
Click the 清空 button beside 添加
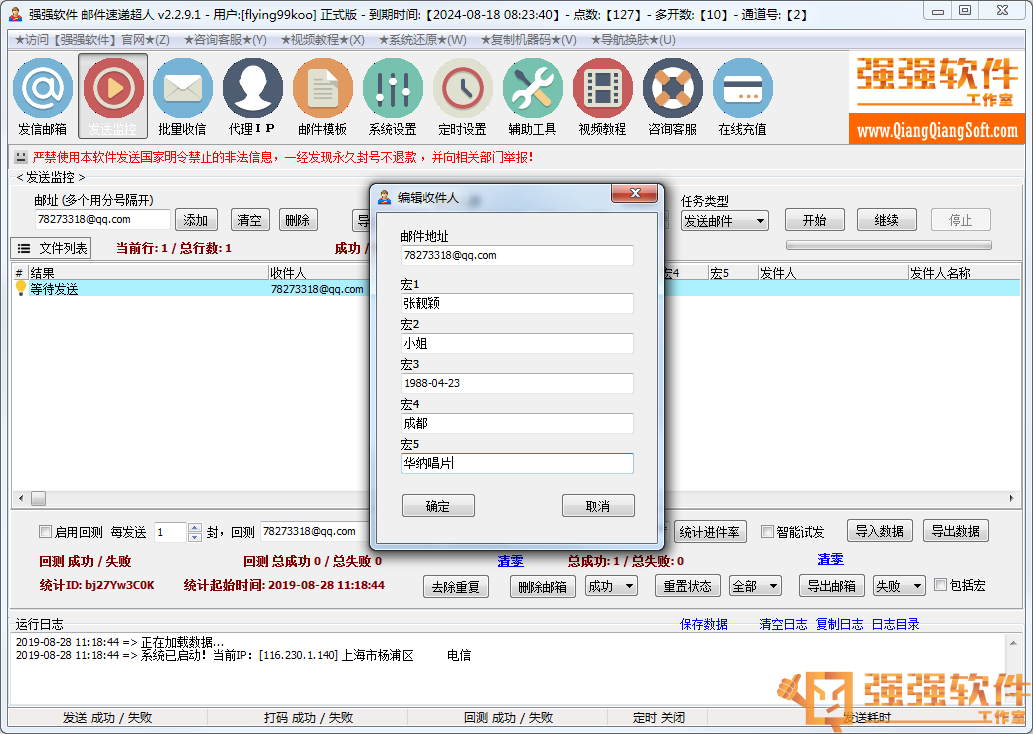(x=250, y=220)
